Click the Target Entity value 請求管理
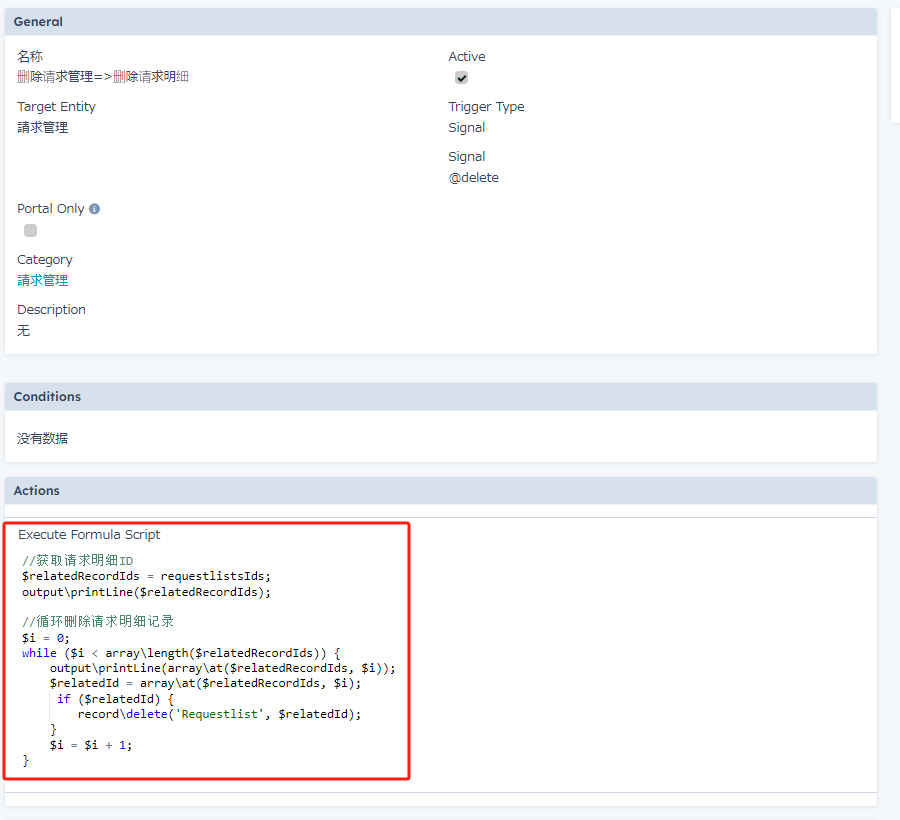Image resolution: width=900 pixels, height=820 pixels. 43,127
